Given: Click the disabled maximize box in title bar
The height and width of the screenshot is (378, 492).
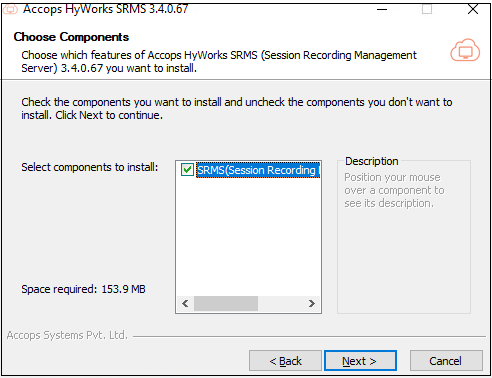Looking at the screenshot, I should coord(427,9).
